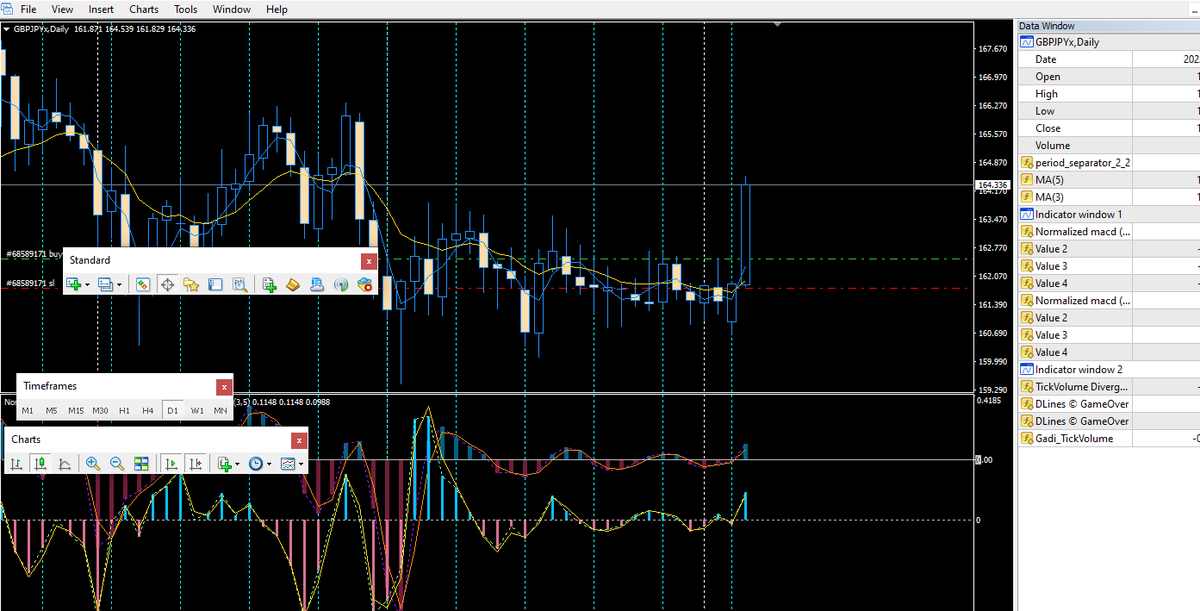This screenshot has height=611, width=1200.
Task: Toggle the Terminal panel icon
Action: 215,284
